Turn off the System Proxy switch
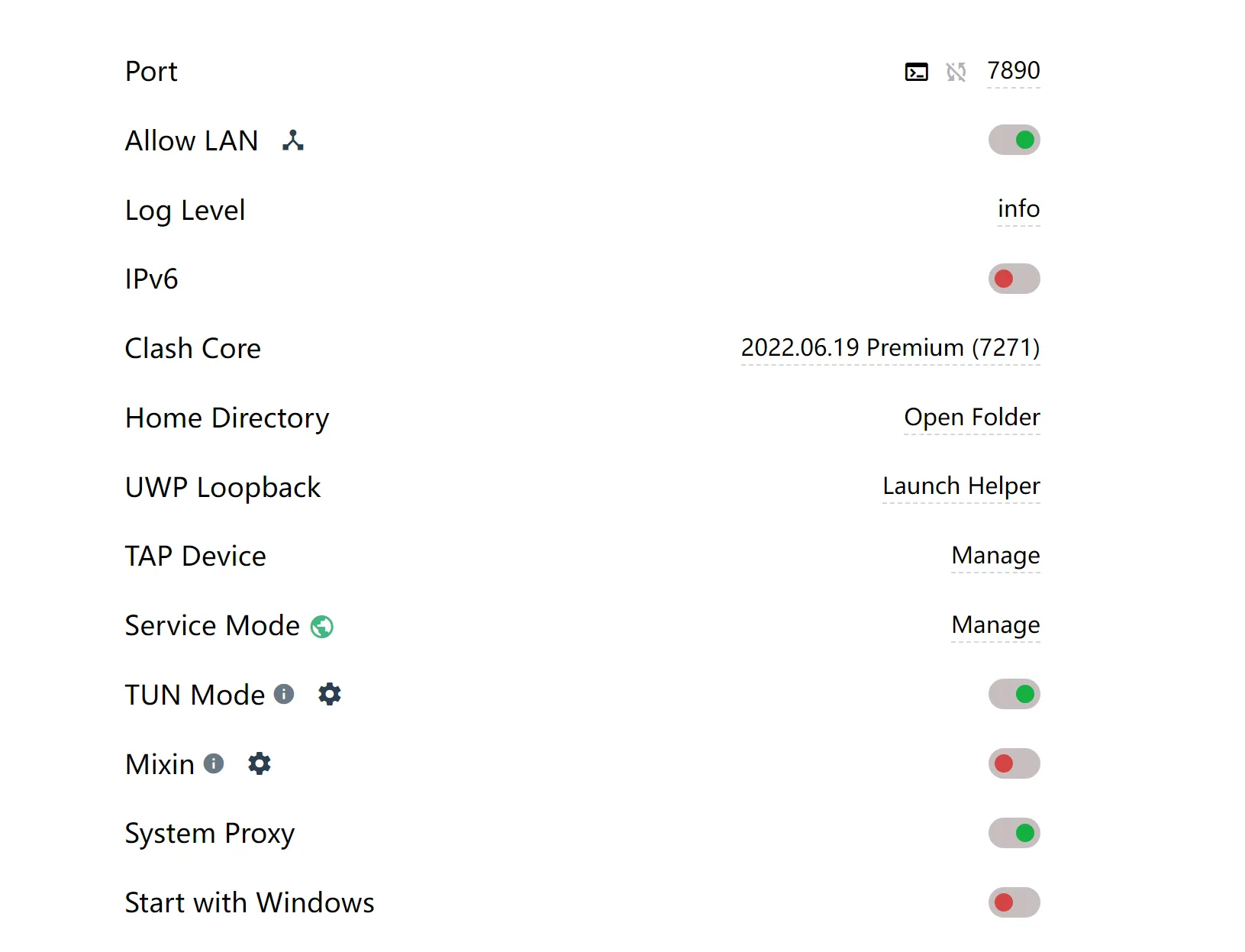The image size is (1245, 952). [1014, 833]
